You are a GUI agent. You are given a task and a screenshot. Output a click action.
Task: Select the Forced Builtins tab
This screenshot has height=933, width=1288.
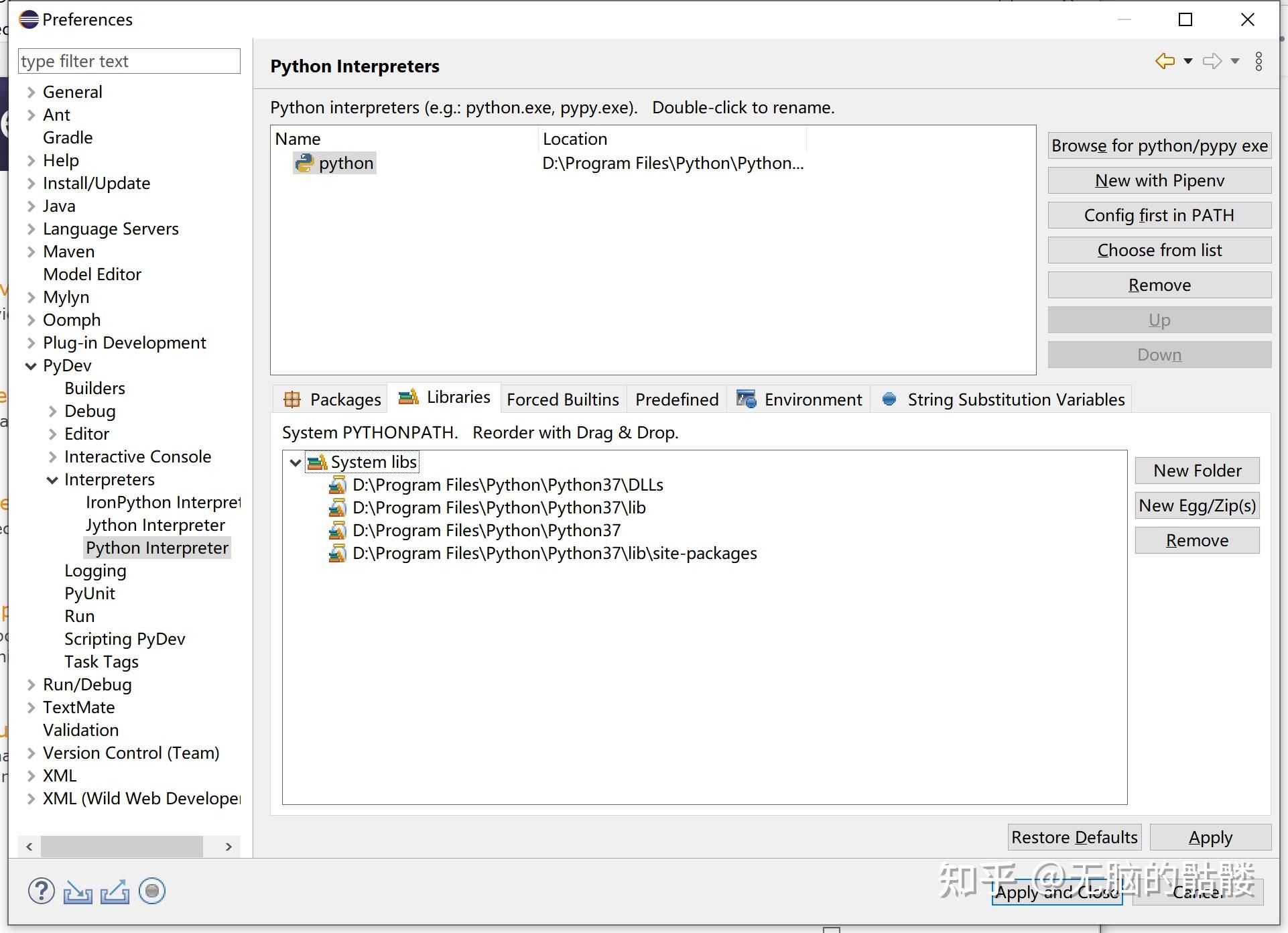tap(562, 399)
